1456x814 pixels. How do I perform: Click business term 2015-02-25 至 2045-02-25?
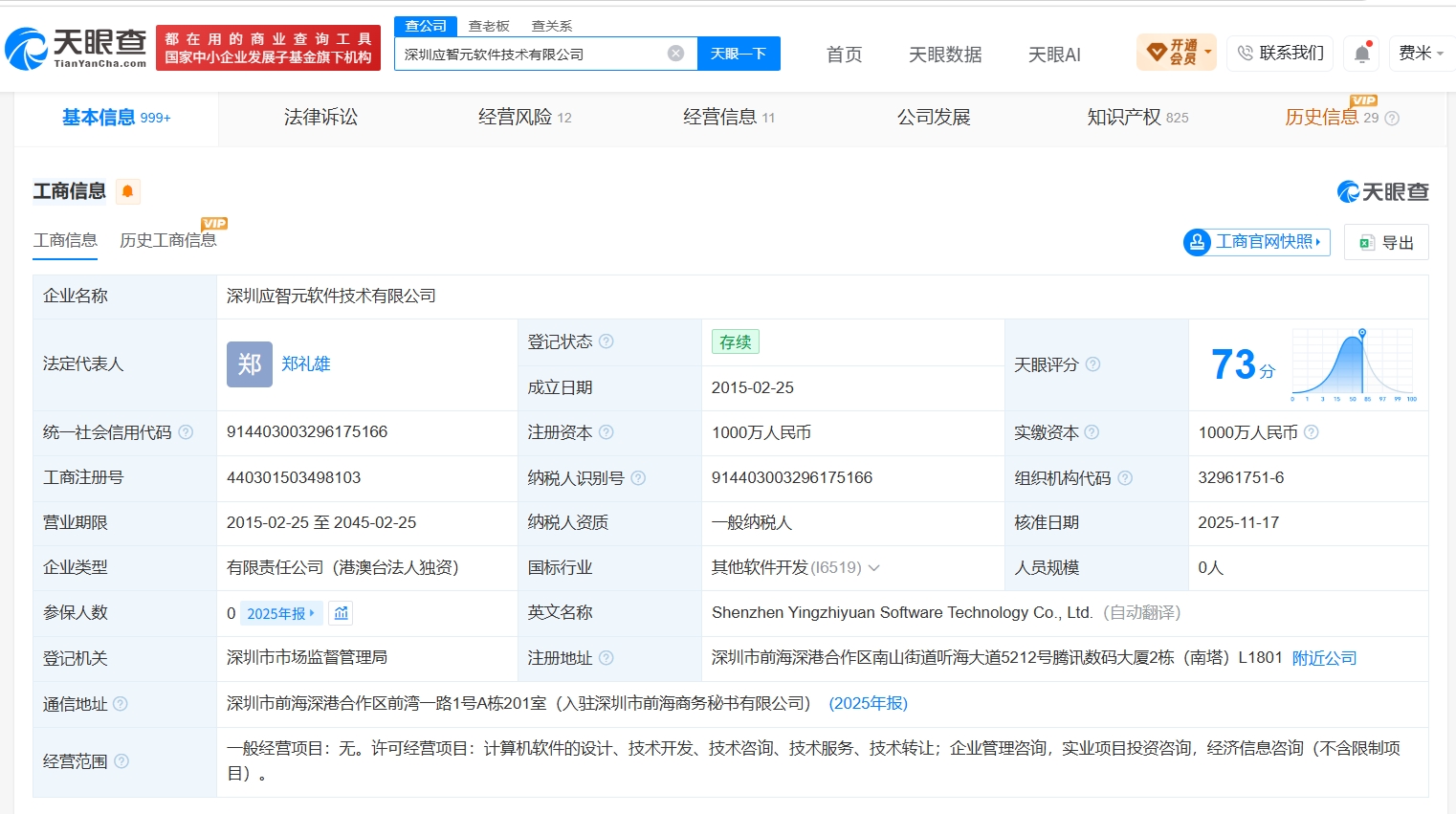321,522
